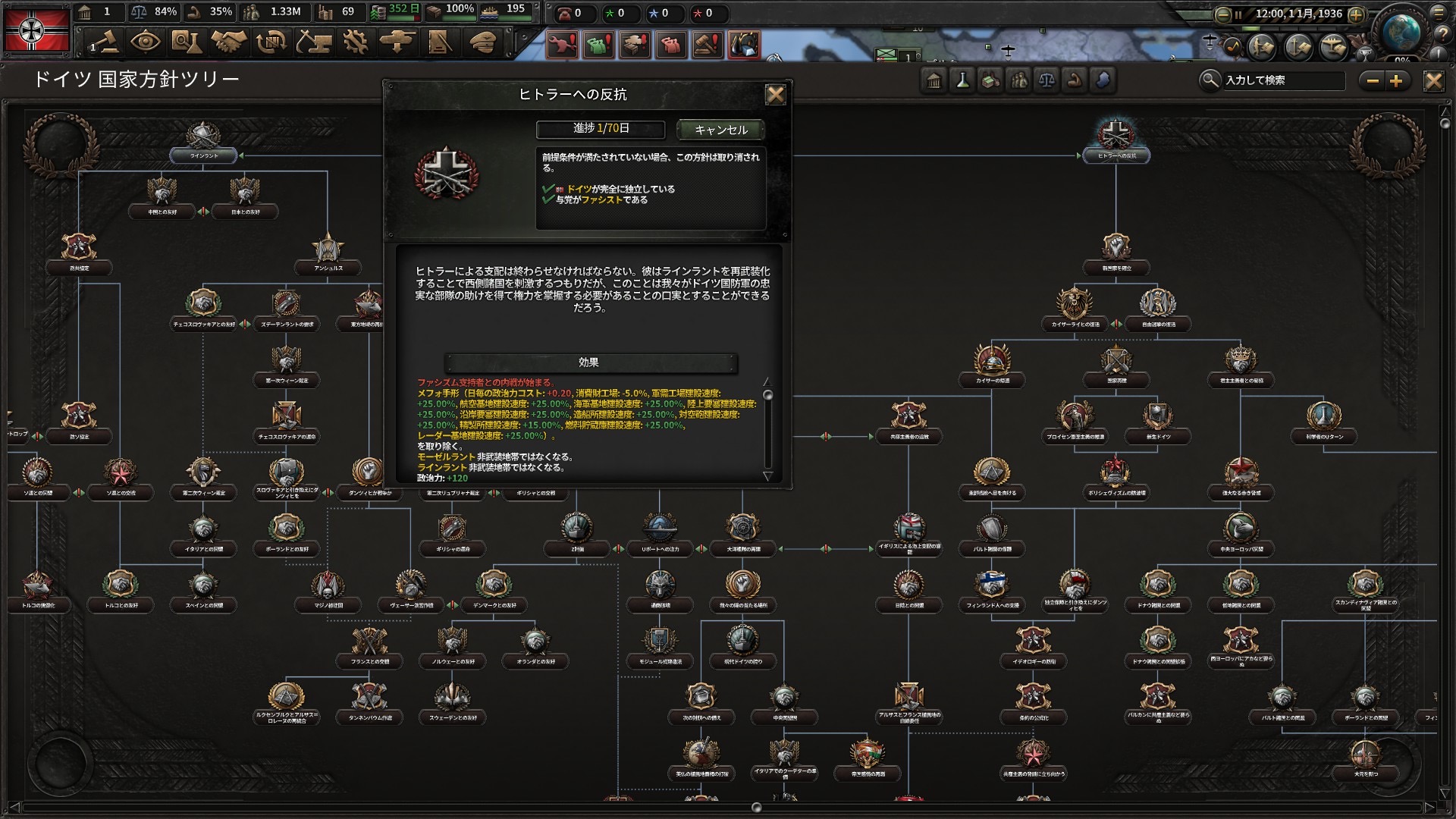Click the 入力して検索 search field
Viewport: 1456px width, 819px height.
(1284, 80)
